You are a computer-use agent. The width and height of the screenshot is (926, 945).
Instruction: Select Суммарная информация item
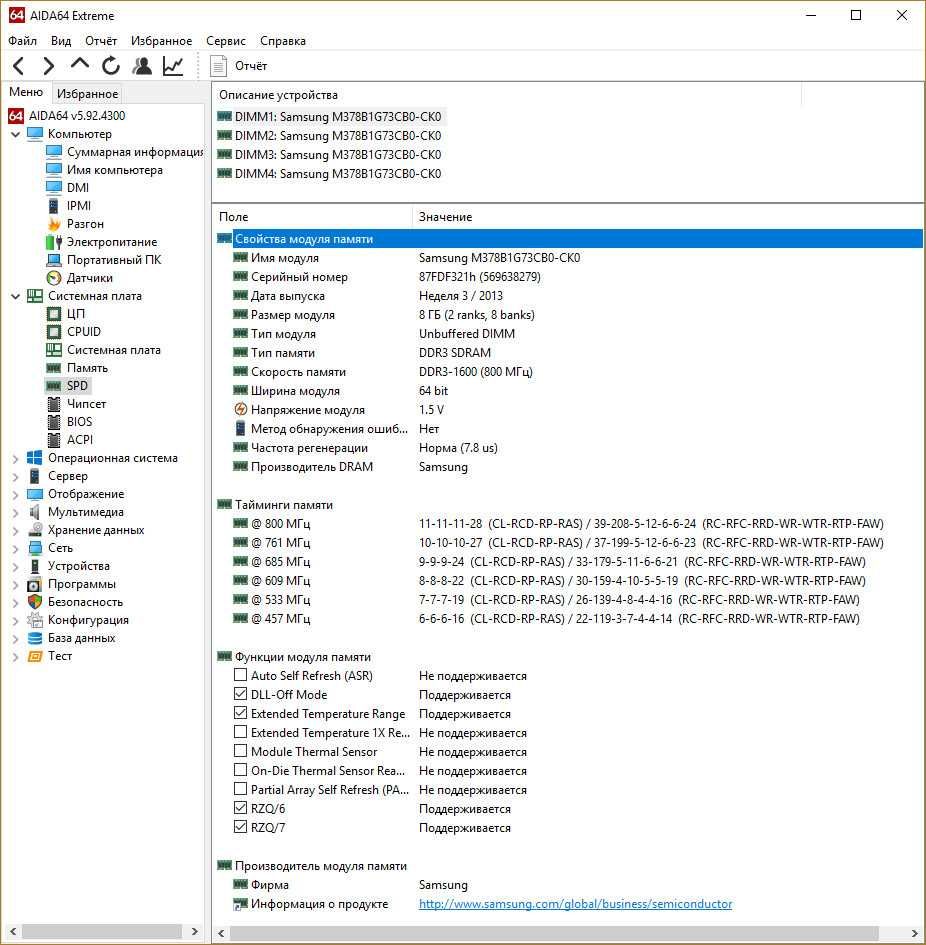135,152
